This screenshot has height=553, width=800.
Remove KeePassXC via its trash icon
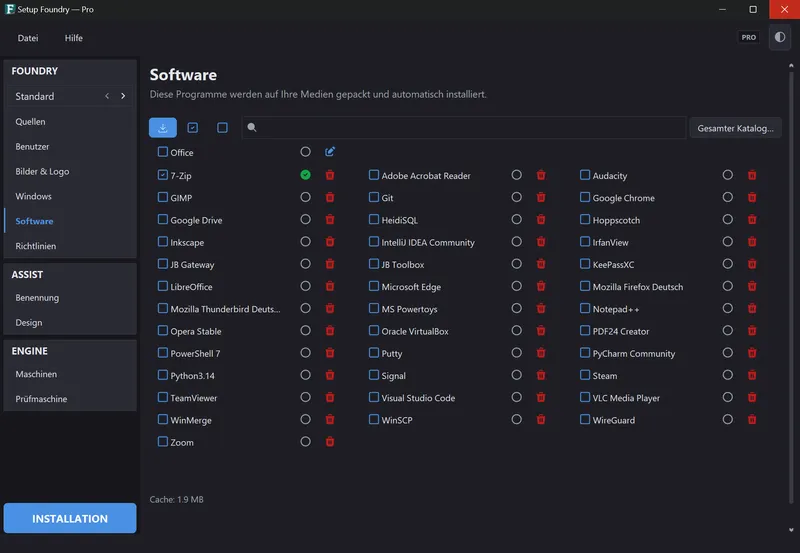pos(752,264)
